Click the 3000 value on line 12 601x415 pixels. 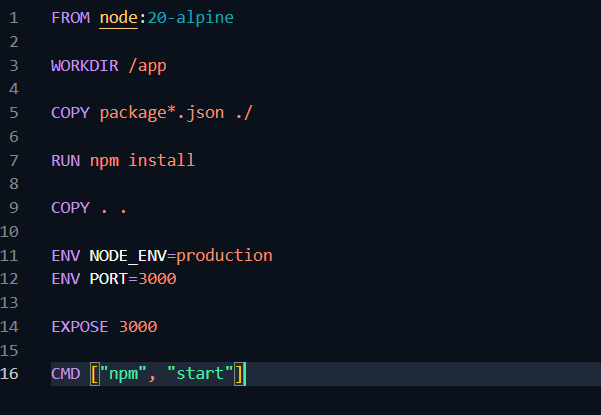coord(157,279)
